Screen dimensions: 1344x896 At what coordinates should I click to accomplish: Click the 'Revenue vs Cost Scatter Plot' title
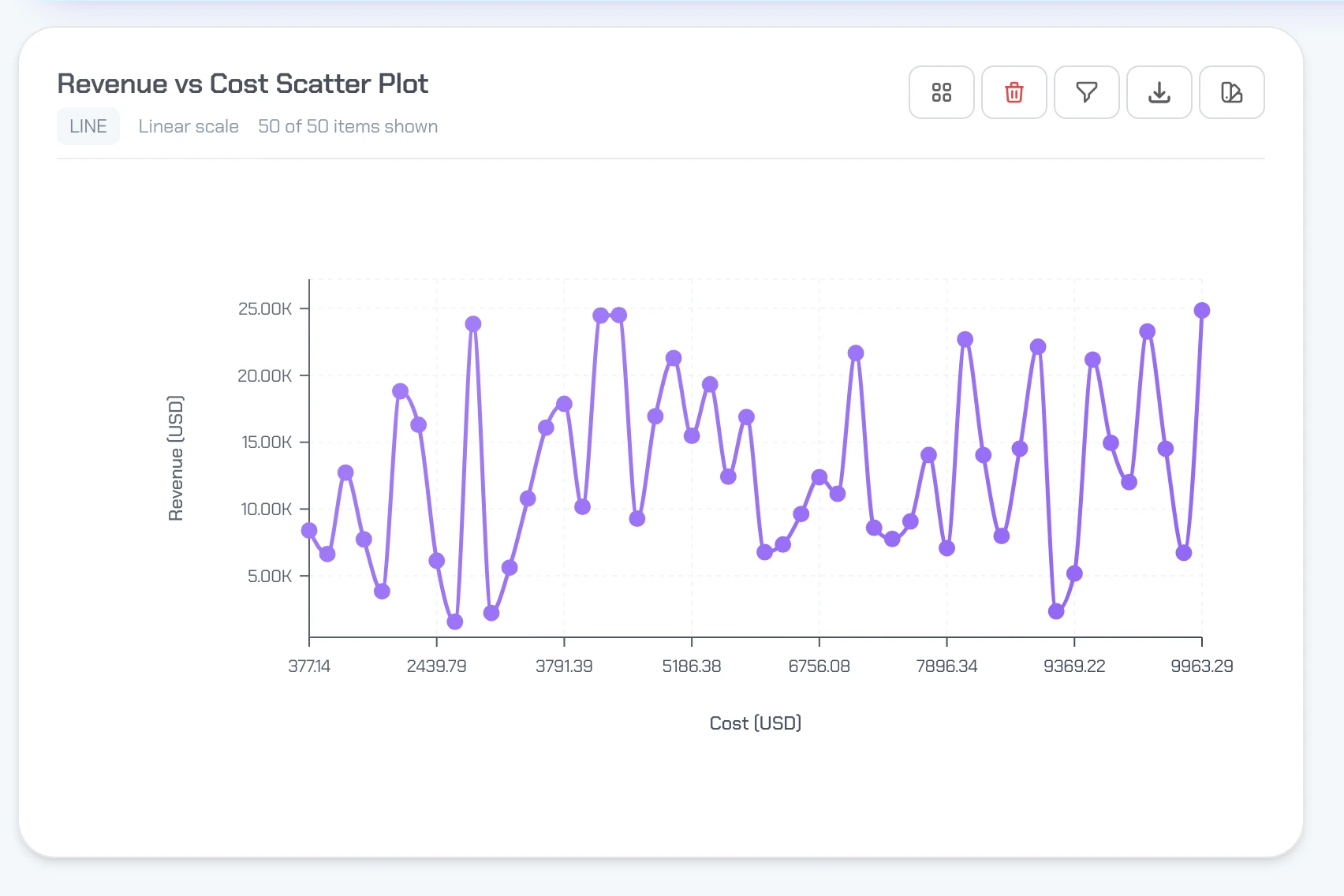(243, 84)
